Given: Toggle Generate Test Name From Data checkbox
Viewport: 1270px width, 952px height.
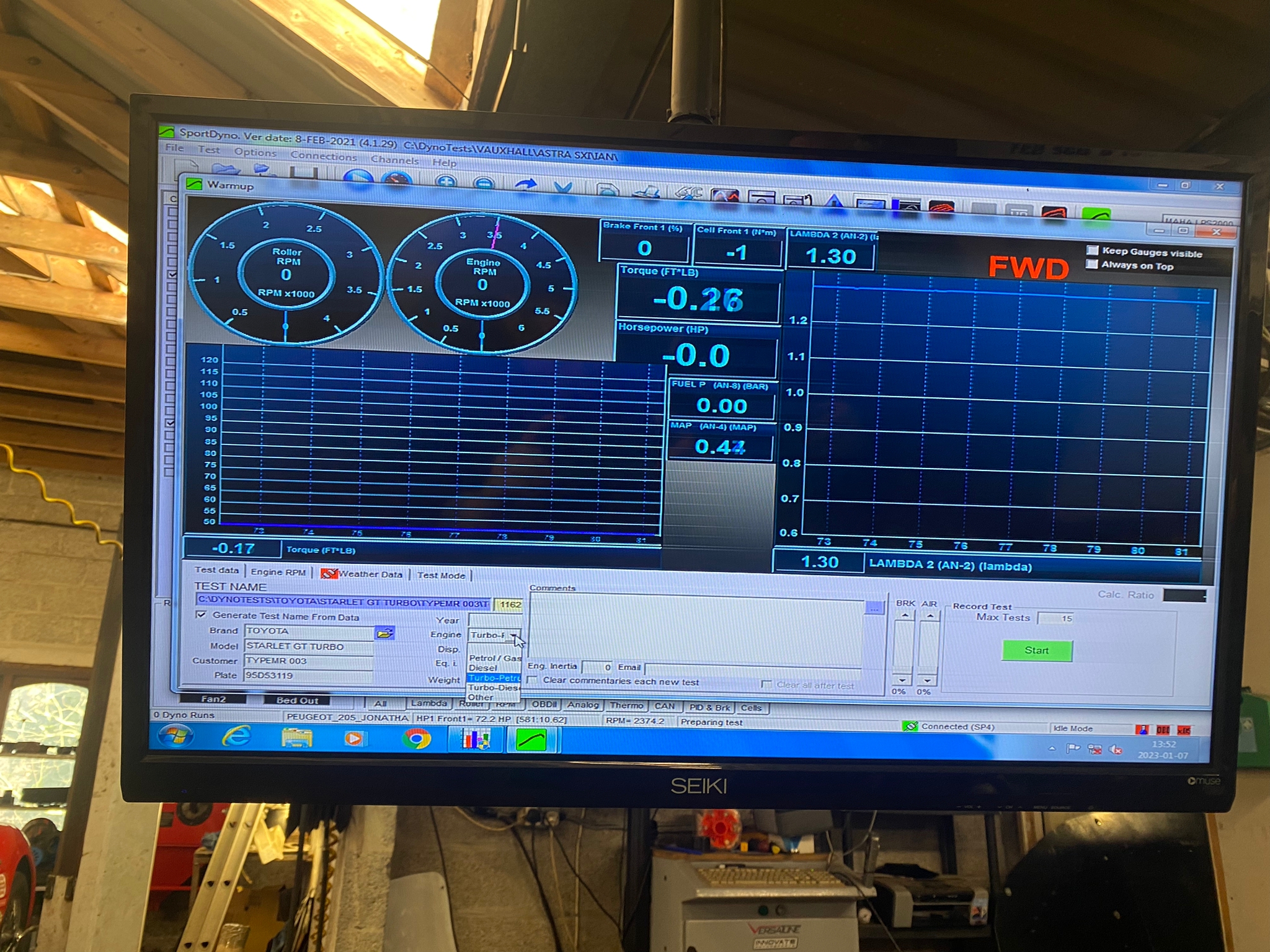Looking at the screenshot, I should click(x=201, y=615).
